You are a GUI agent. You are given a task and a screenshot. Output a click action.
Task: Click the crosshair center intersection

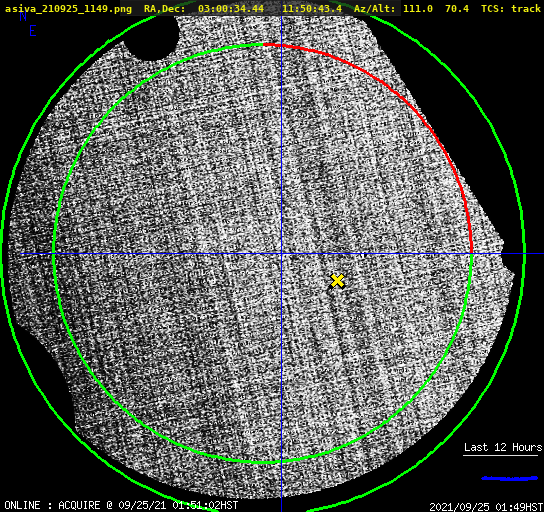(281, 254)
